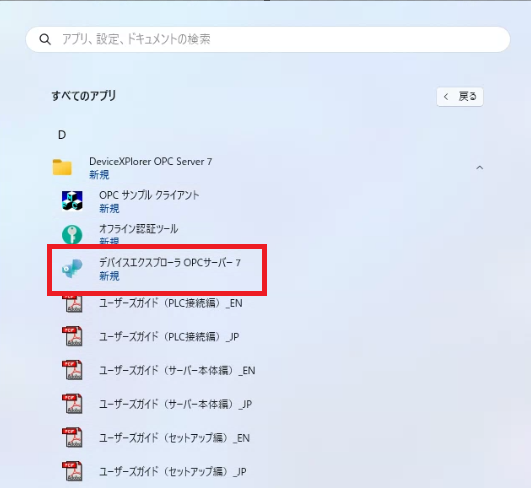Click the DeviceXPlorer OPC Server 7 folder icon
Viewport: 531px width, 488px height.
tap(62, 167)
